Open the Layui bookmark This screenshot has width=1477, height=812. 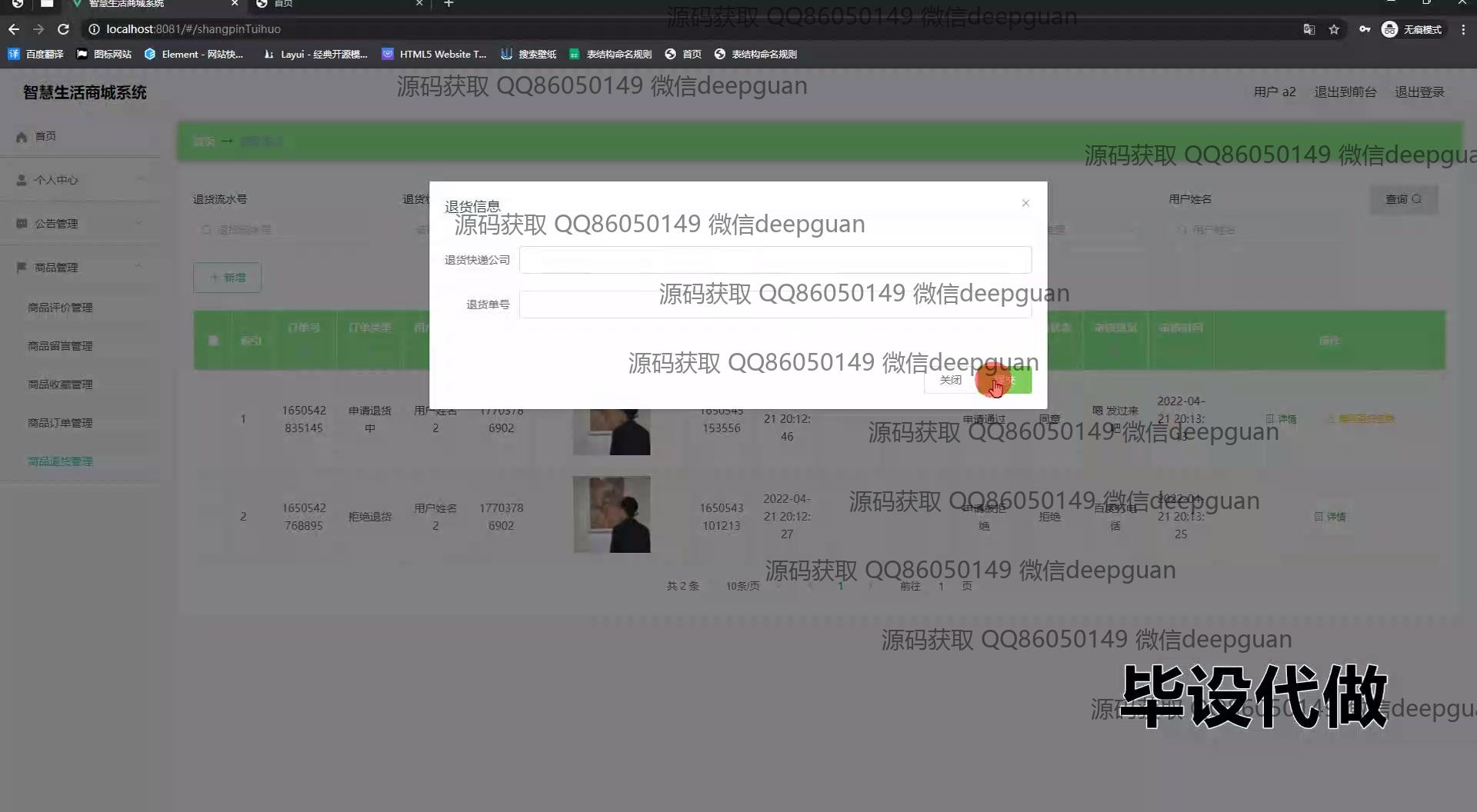[x=315, y=54]
